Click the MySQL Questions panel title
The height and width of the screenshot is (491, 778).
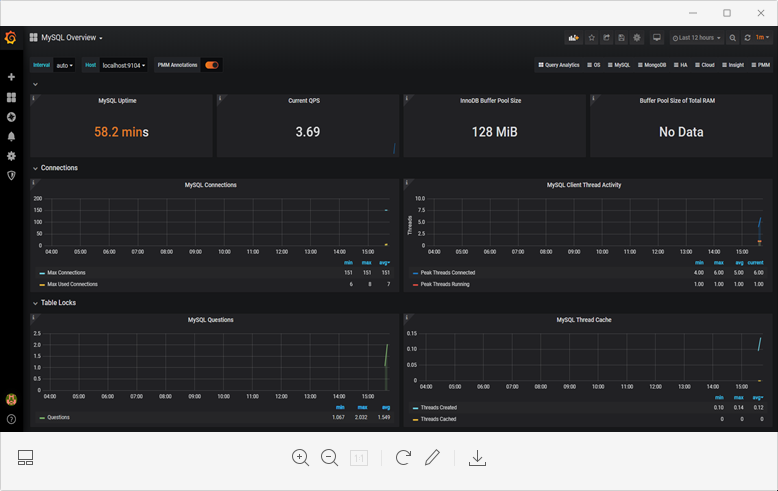click(x=211, y=320)
